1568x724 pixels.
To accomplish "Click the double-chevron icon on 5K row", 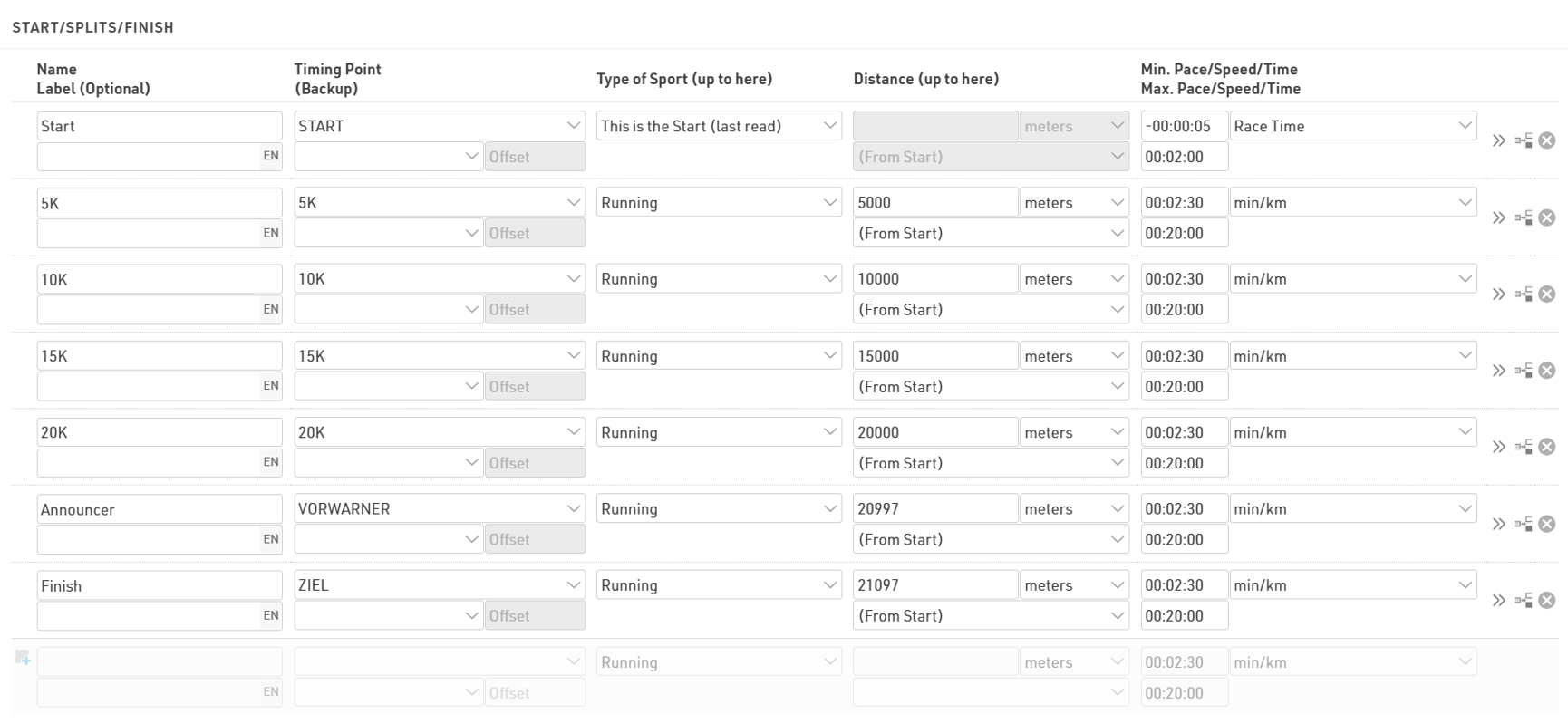I will pos(1498,217).
